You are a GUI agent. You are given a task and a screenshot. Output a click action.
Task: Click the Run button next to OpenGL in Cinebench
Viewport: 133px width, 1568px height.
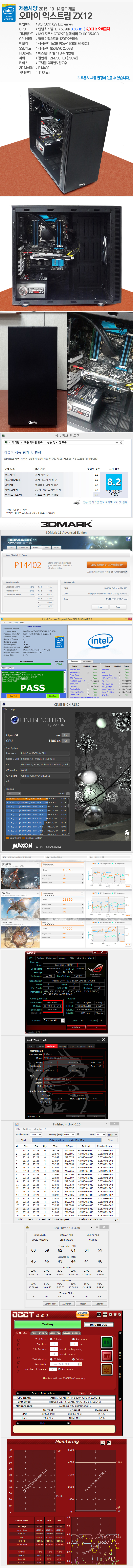click(x=65, y=735)
